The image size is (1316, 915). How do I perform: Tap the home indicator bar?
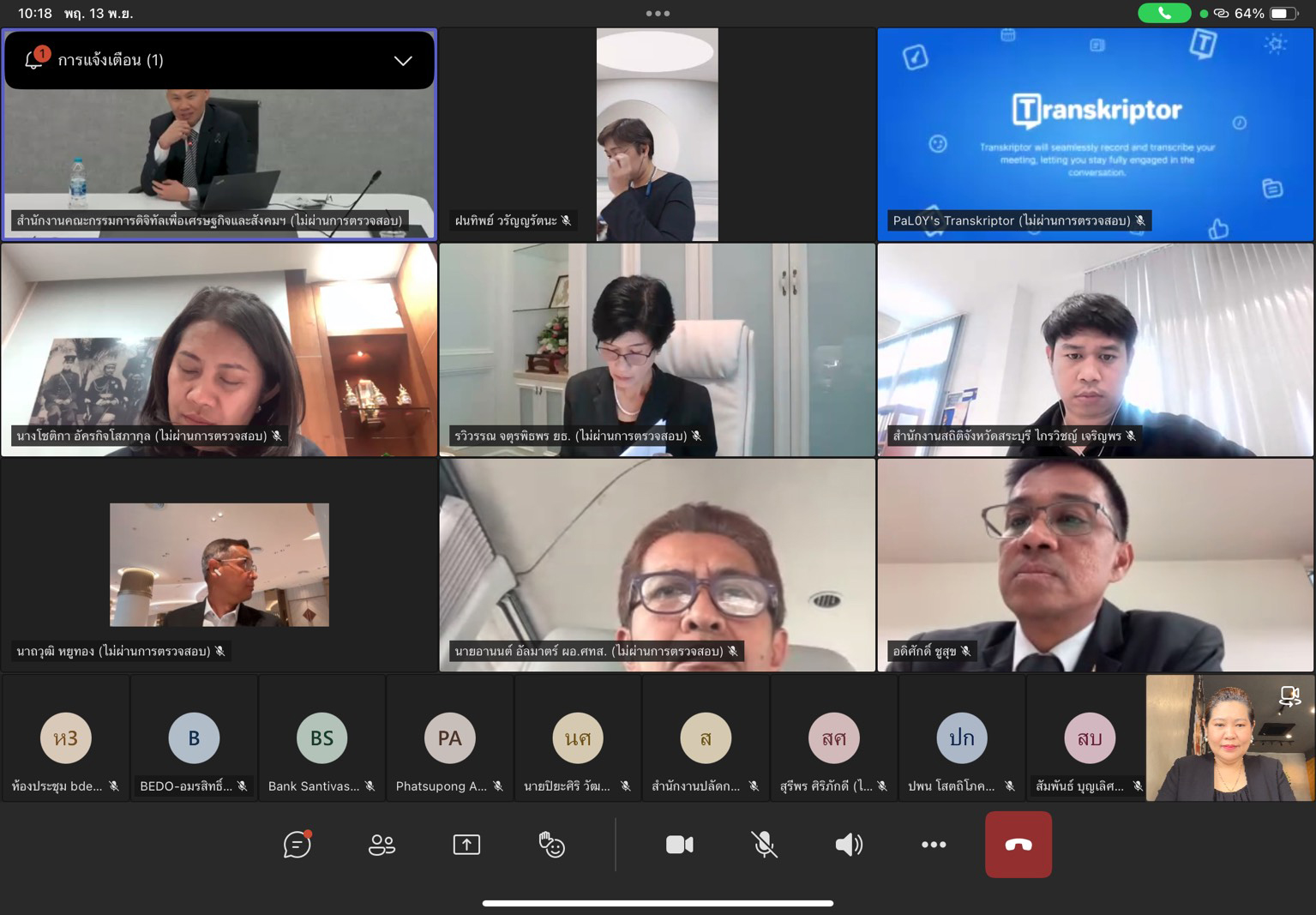tap(658, 903)
